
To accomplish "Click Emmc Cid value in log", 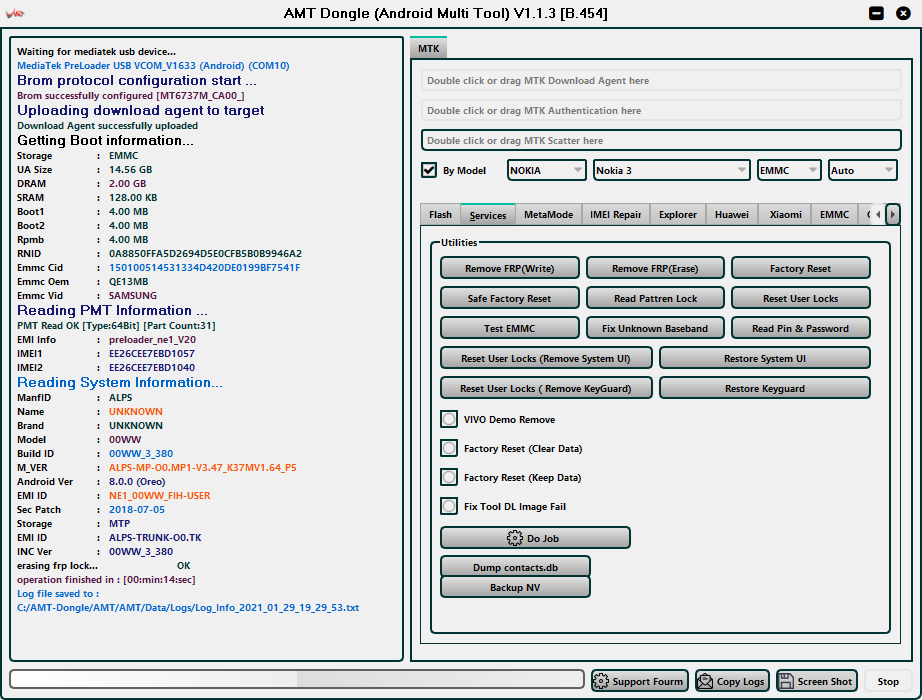I will [205, 268].
